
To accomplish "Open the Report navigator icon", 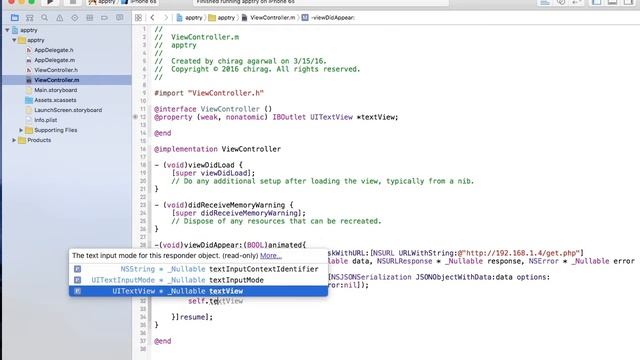I will tap(120, 18).
